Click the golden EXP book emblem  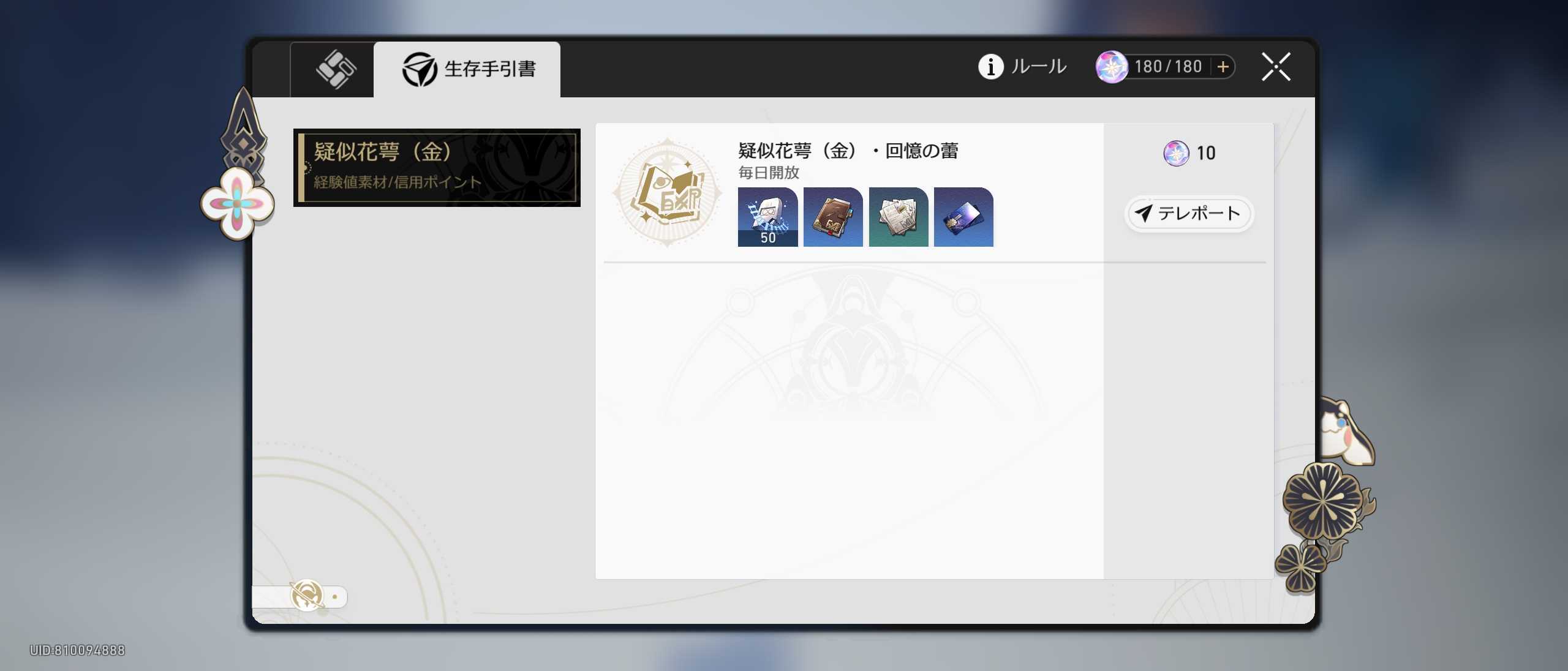(x=667, y=193)
